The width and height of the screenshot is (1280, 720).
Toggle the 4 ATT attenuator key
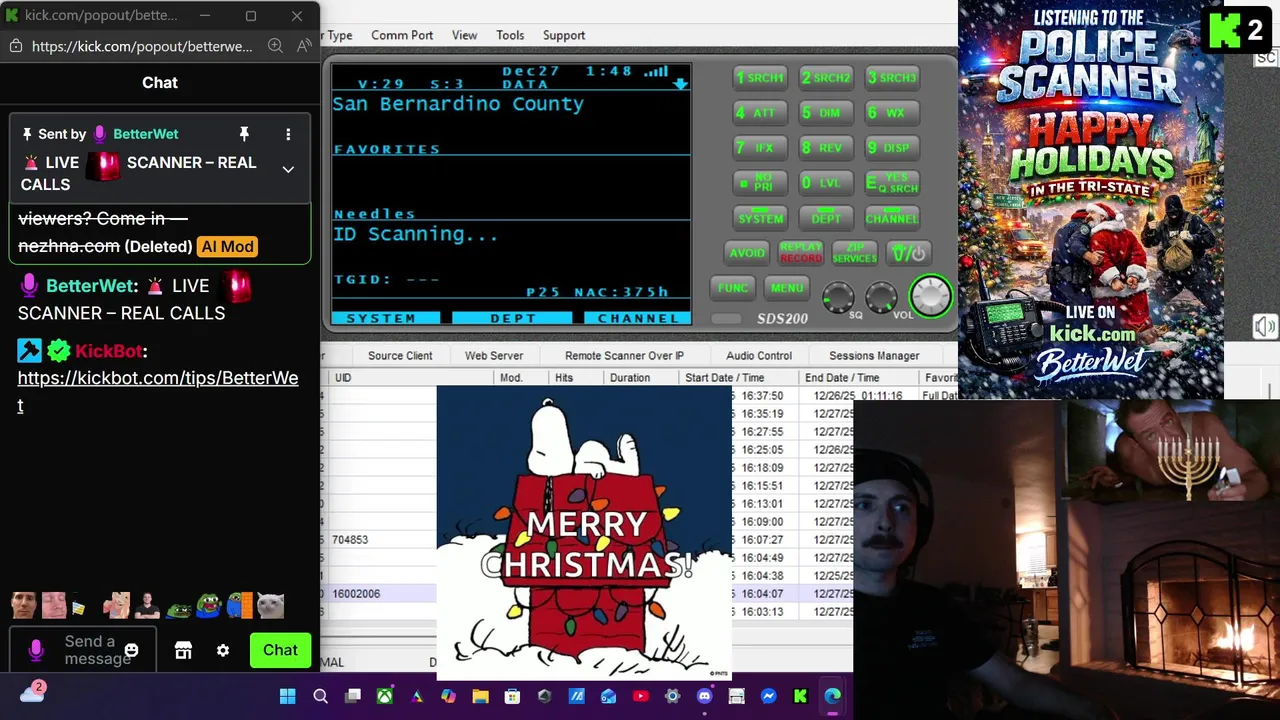(x=760, y=113)
